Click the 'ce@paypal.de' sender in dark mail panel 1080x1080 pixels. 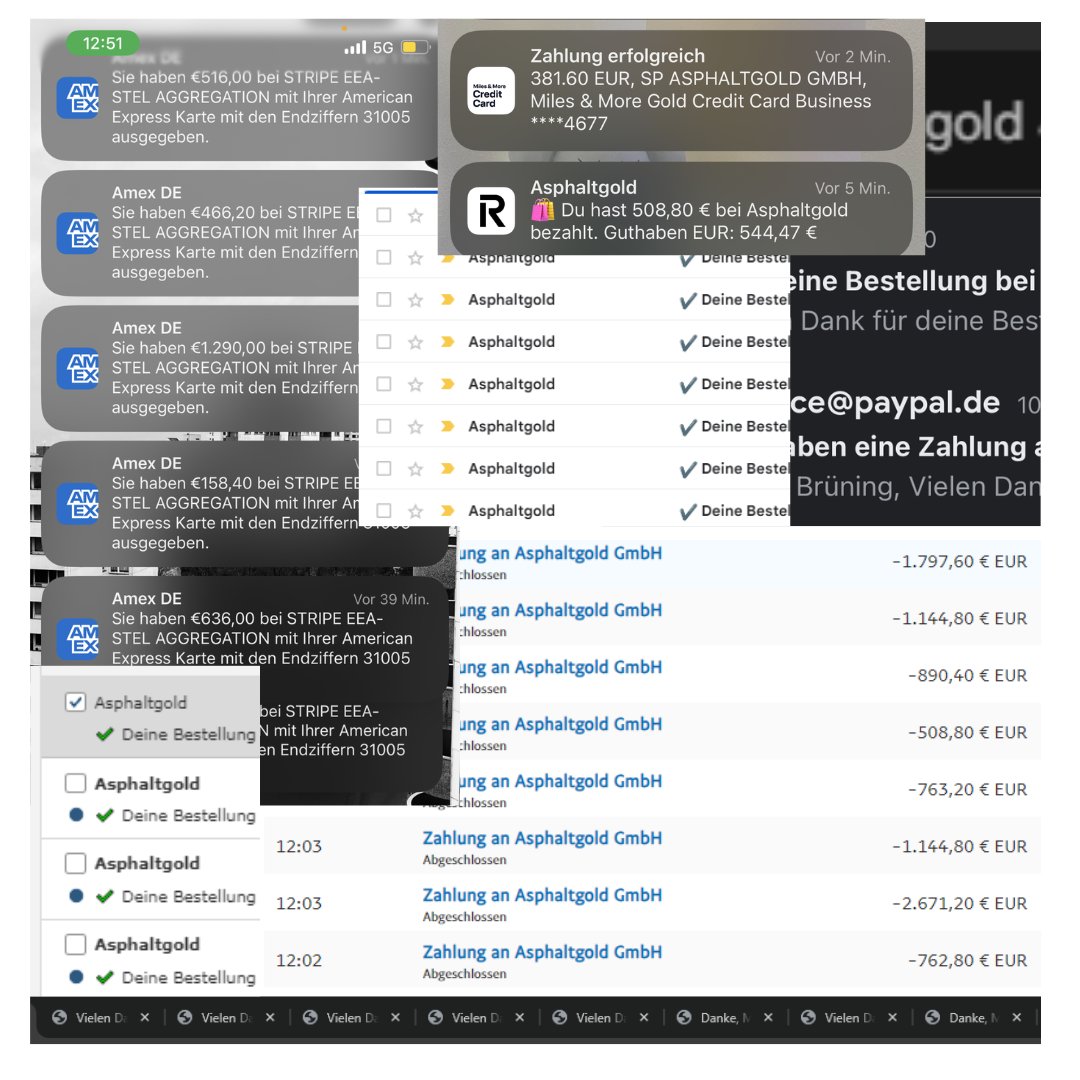(895, 403)
